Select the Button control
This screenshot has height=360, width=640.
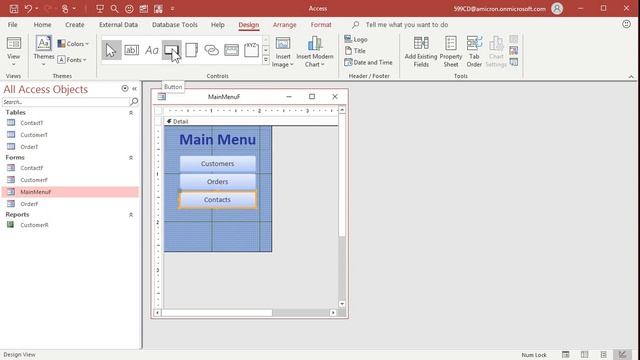(171, 50)
